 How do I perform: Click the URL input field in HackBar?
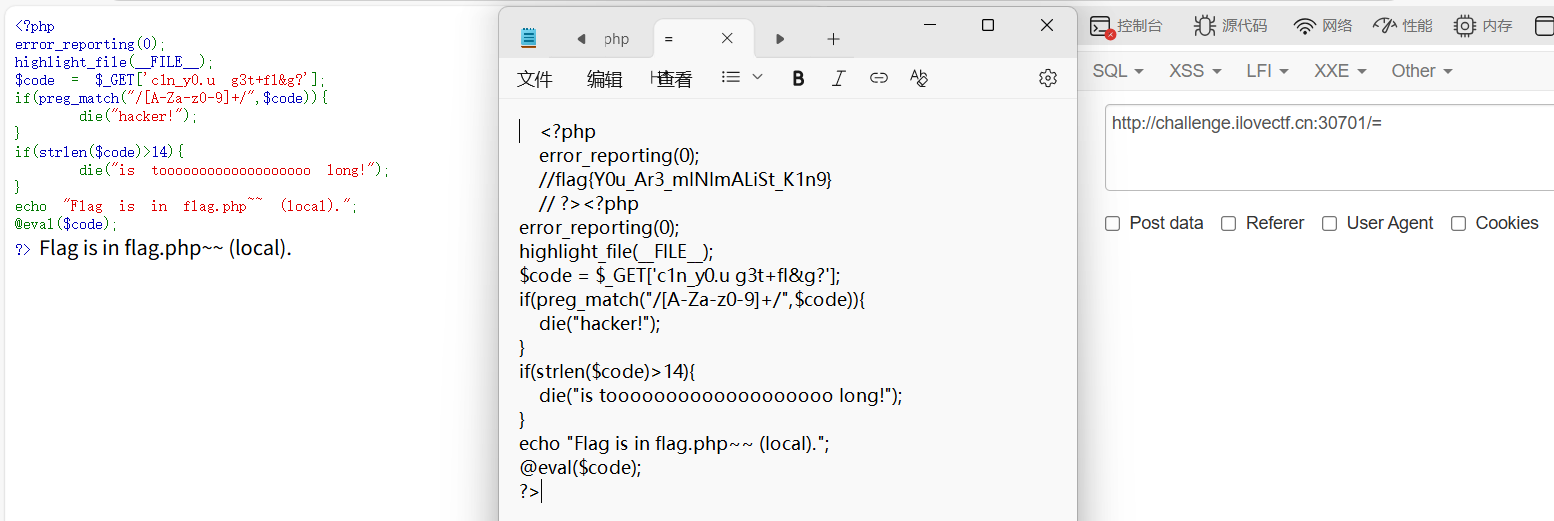tap(1328, 147)
